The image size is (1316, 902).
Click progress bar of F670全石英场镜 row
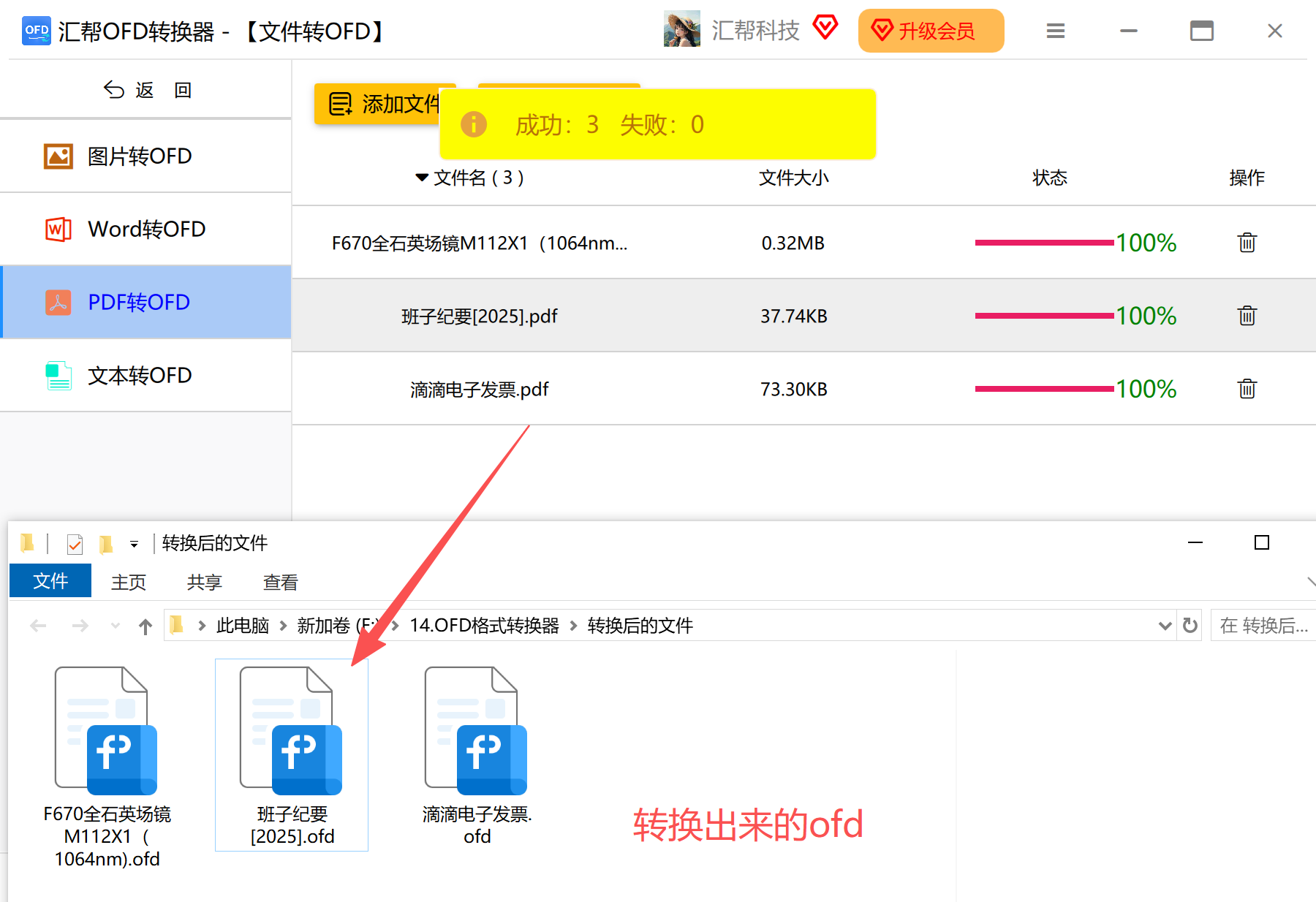click(x=1045, y=243)
